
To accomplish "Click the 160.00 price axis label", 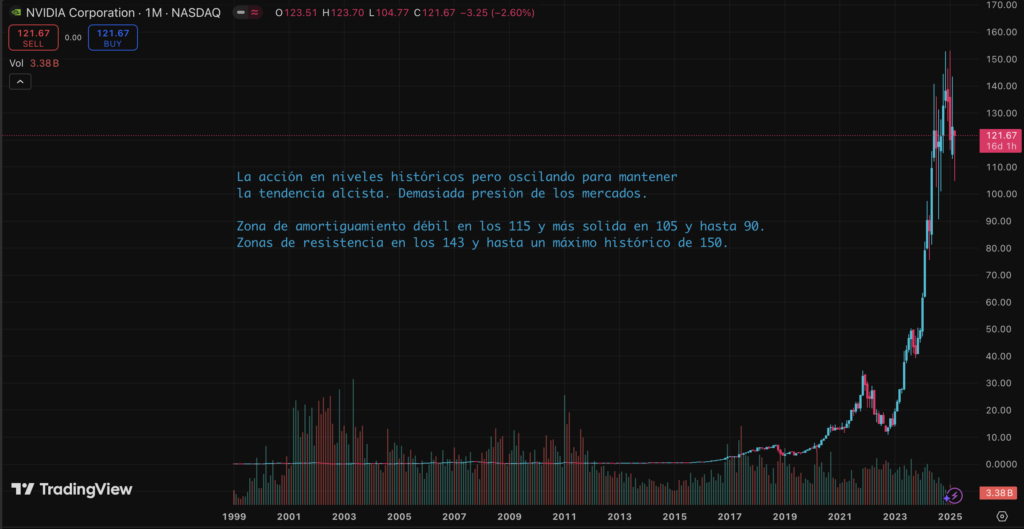I will (1000, 31).
